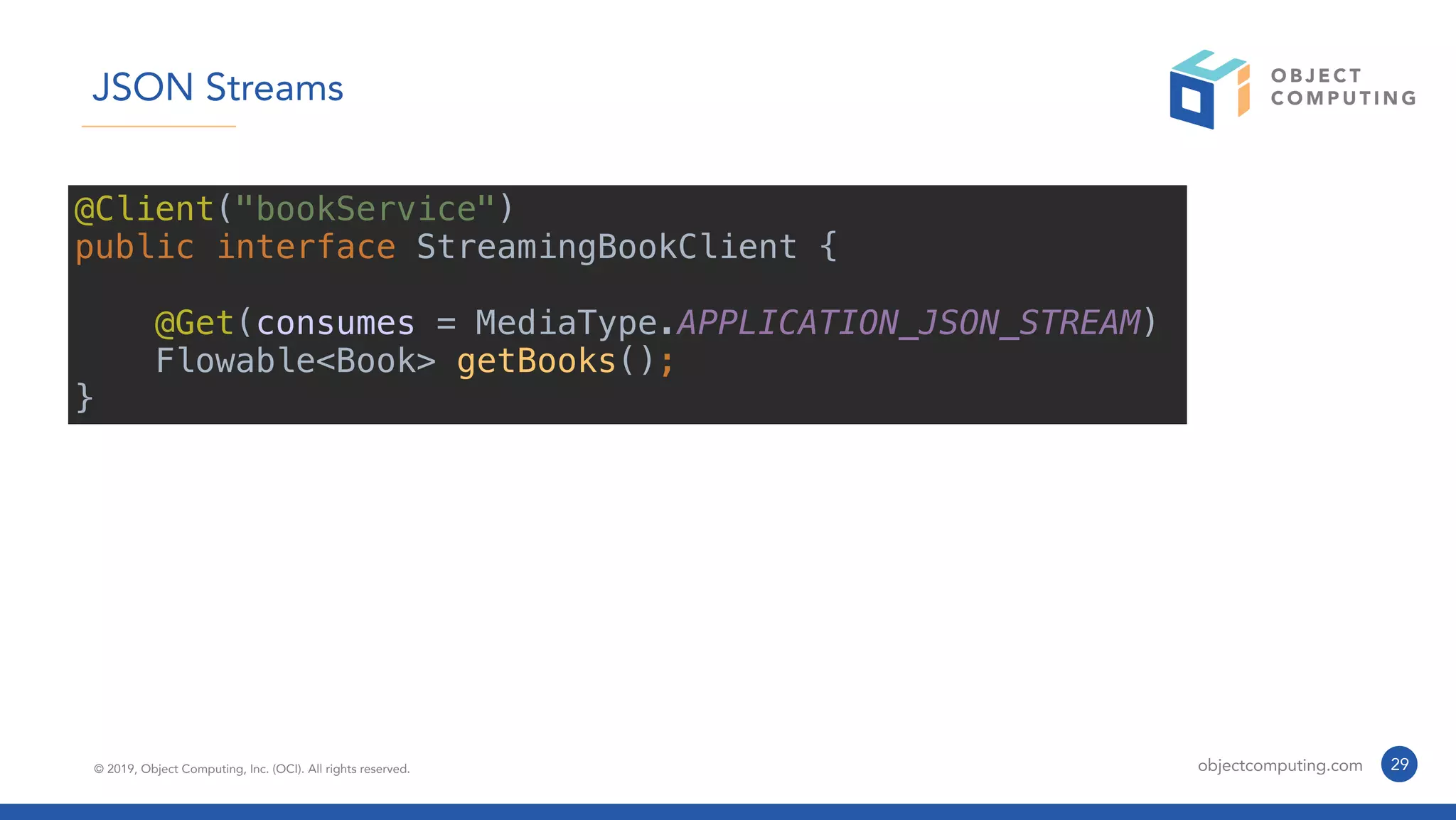Click the closing curly brace of the interface
1456x820 pixels.
[85, 398]
